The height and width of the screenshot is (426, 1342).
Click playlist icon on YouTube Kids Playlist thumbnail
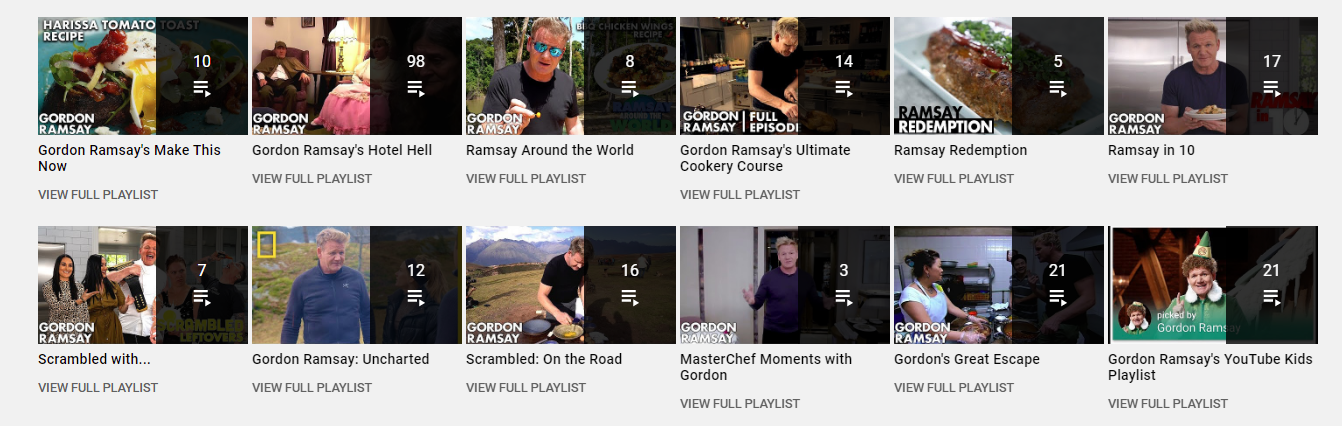1272,297
